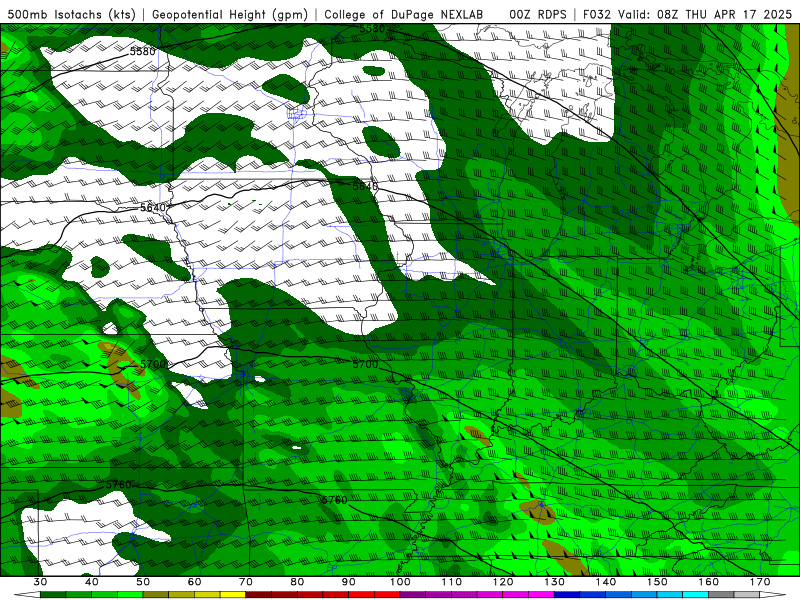This screenshot has height=600, width=800.
Task: Click the '500mb Isotachs (kts)' title text
Action: point(71,14)
